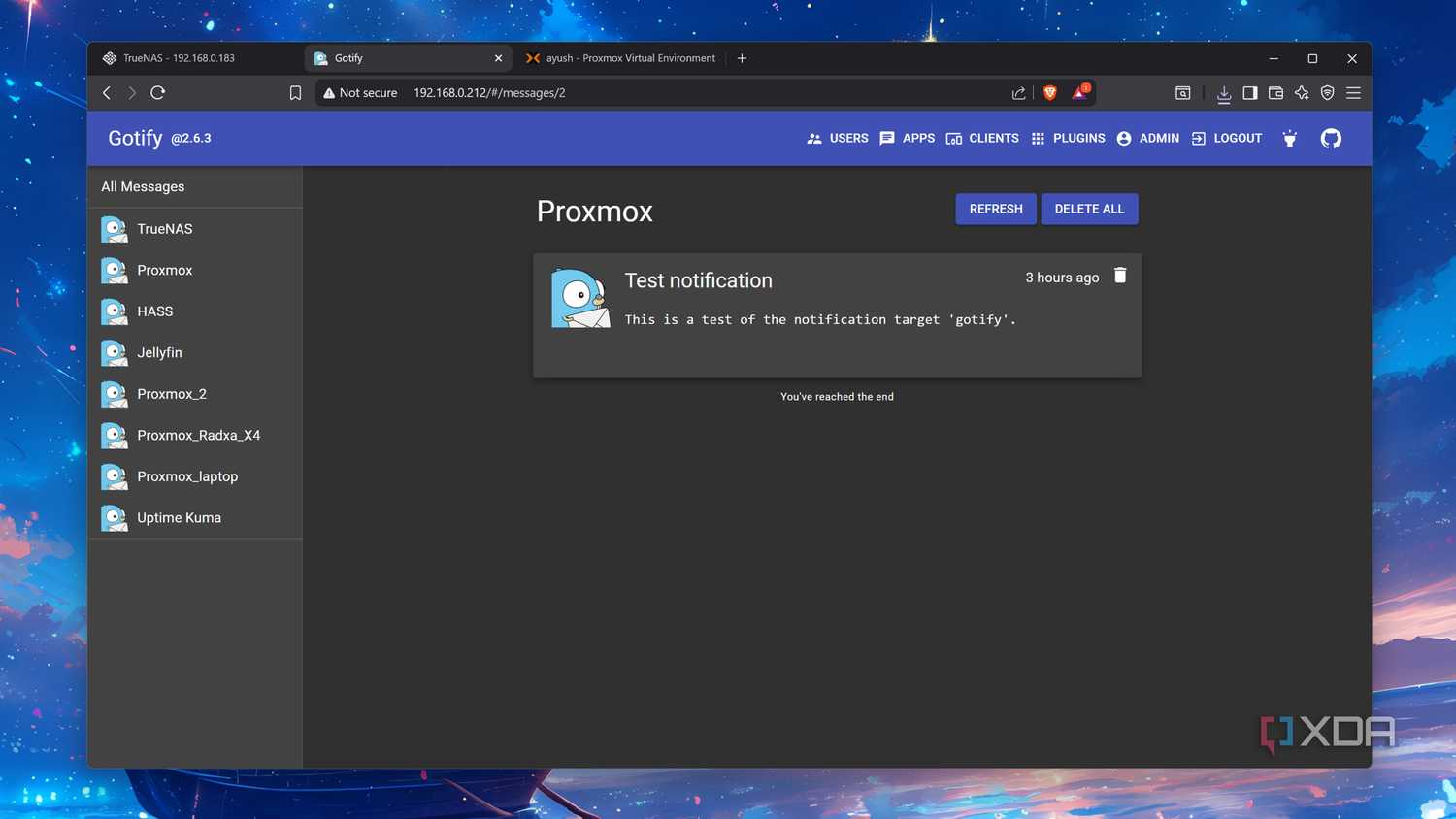Click the Gotify title in the header
The height and width of the screenshot is (819, 1456).
pos(135,138)
